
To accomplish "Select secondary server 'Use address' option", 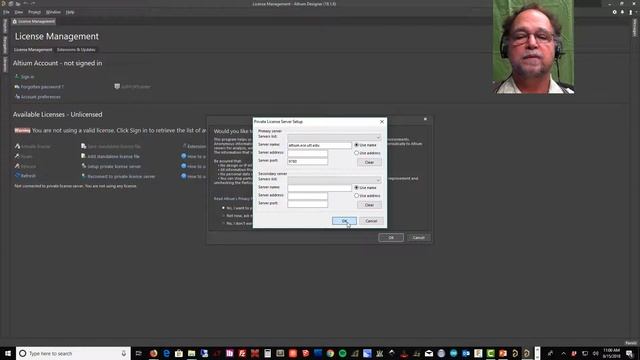I will 356,196.
